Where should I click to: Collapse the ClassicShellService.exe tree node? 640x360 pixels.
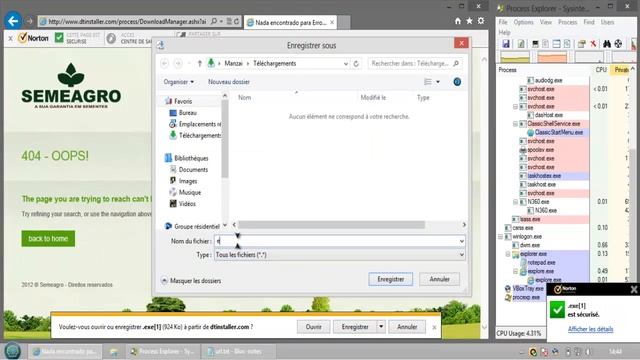coord(515,124)
